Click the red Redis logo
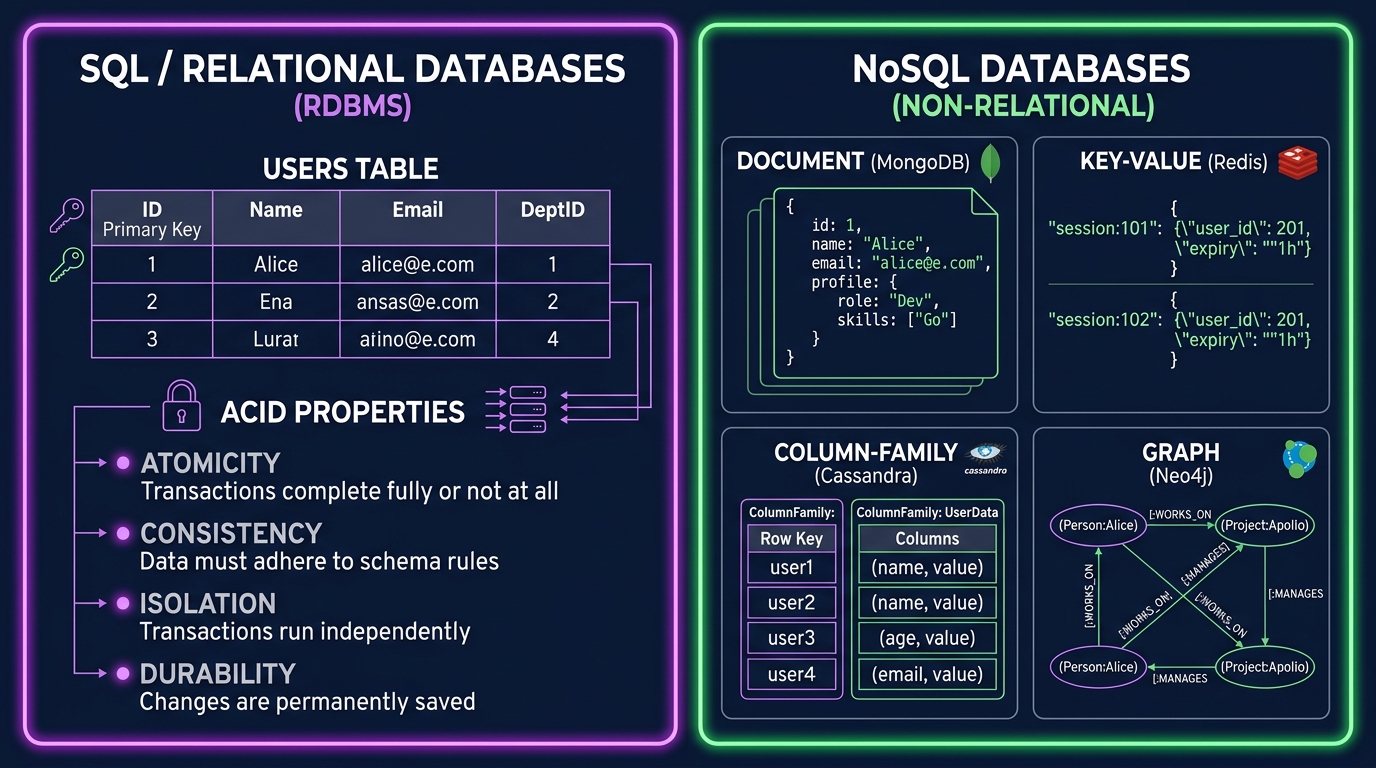1376x768 pixels. click(x=1297, y=161)
